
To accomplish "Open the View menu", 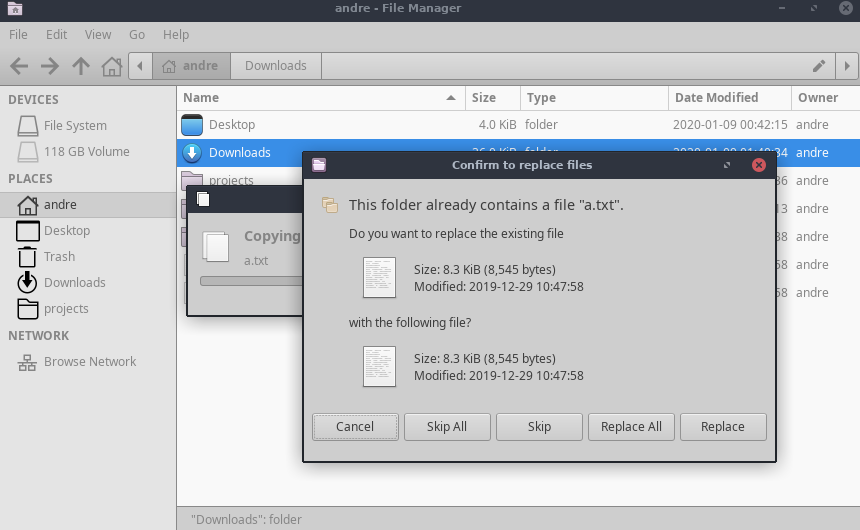I will [x=98, y=34].
